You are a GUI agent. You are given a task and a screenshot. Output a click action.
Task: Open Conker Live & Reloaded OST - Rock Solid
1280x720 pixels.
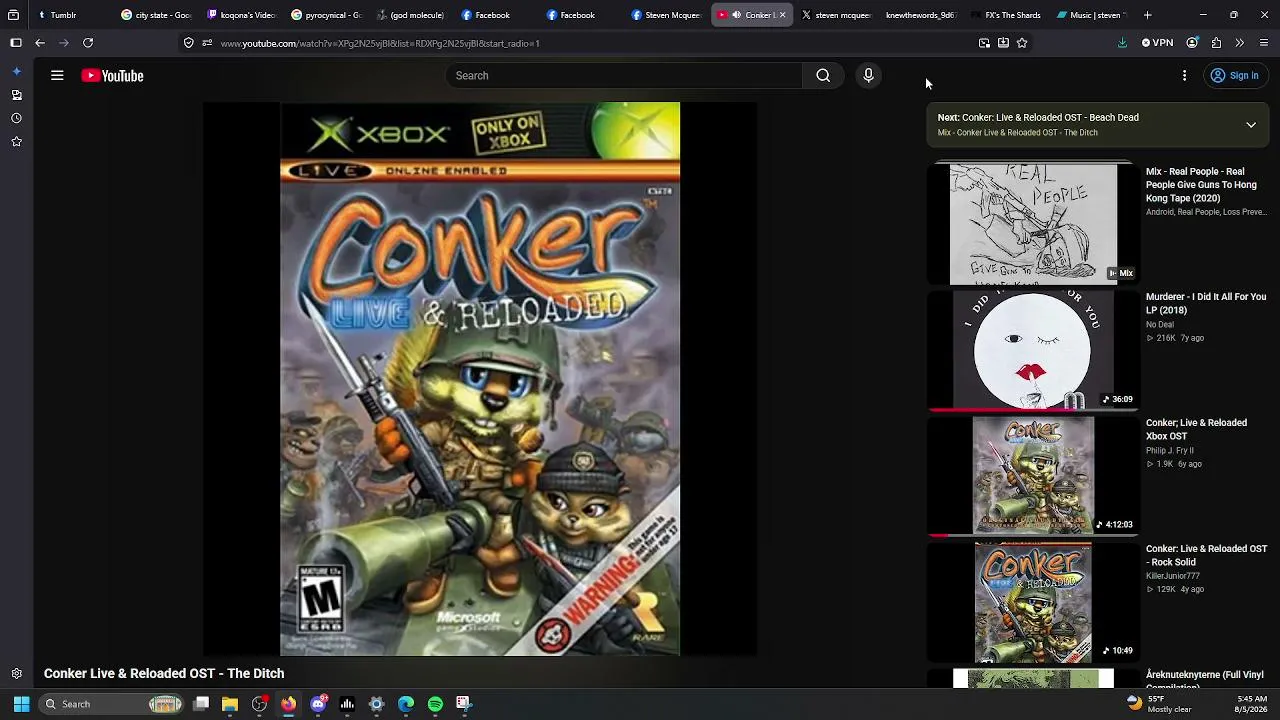coord(1206,555)
